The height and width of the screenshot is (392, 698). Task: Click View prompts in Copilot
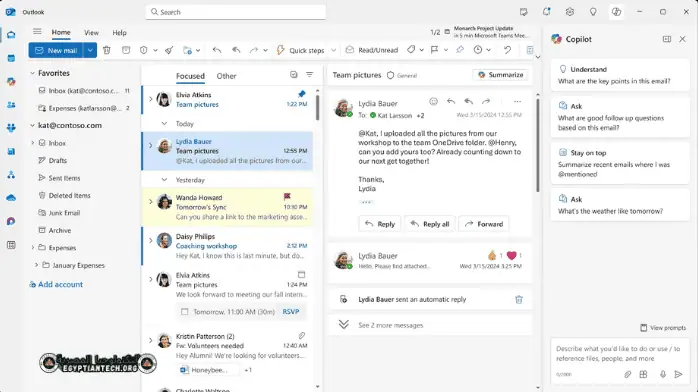point(663,327)
